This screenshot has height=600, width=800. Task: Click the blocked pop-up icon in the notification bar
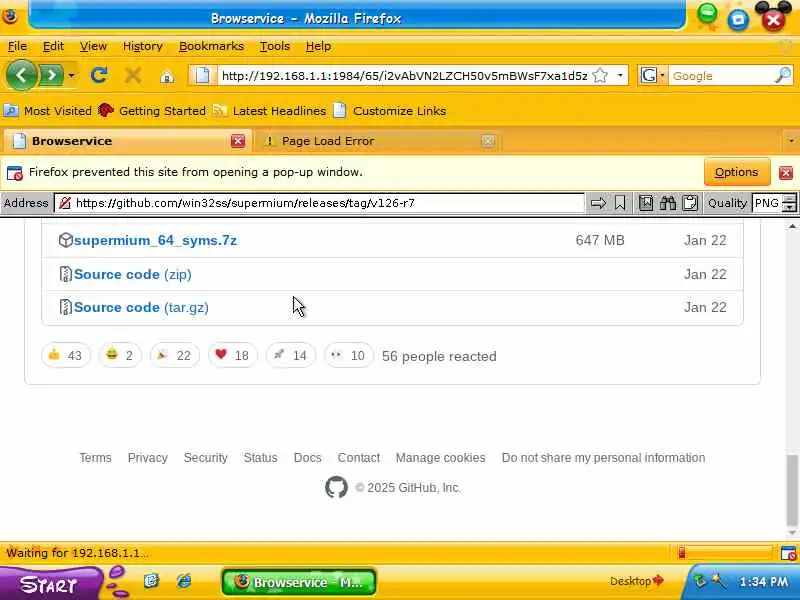(15, 172)
